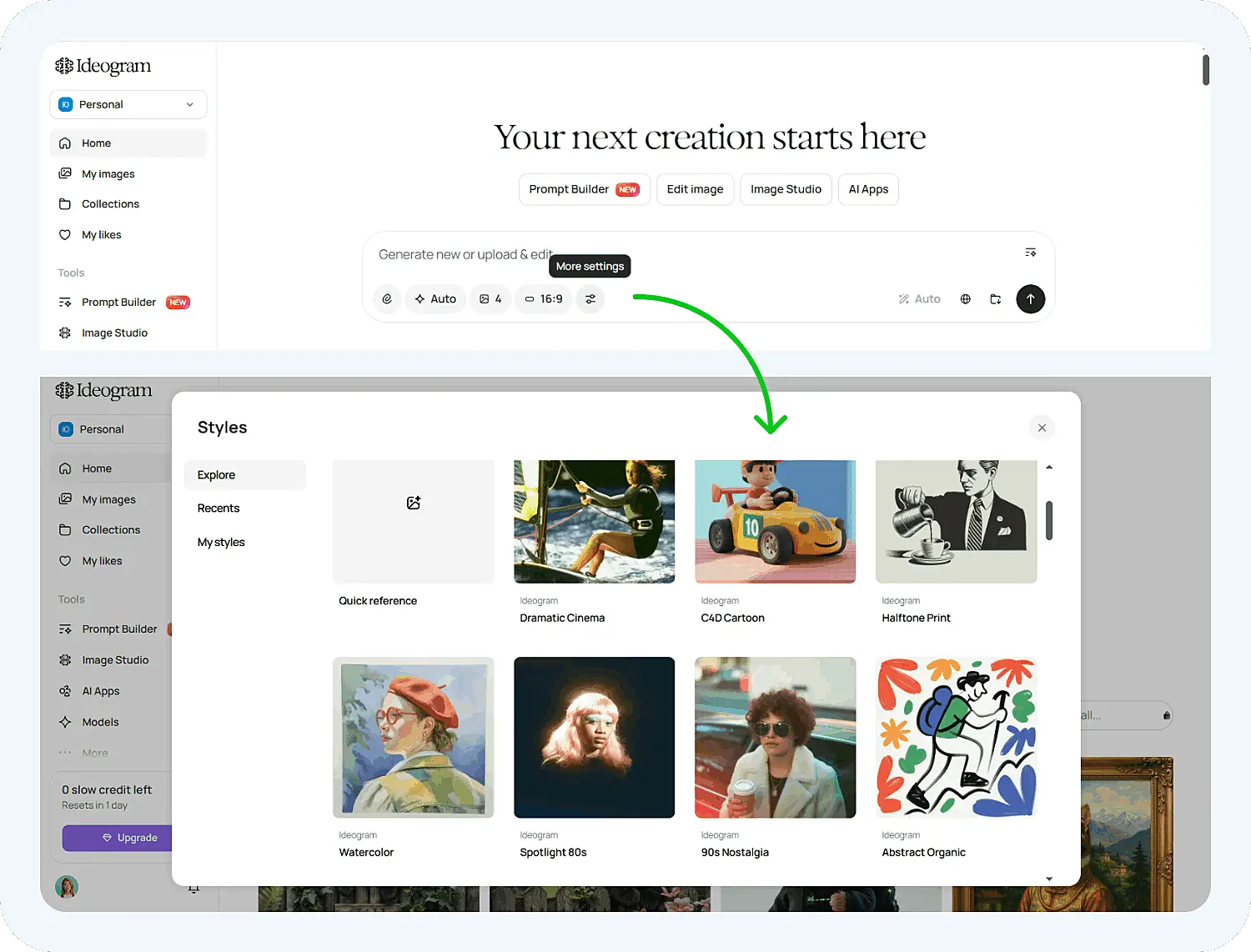Toggle the Auto magic prompt option
This screenshot has width=1251, height=952.
tap(919, 299)
